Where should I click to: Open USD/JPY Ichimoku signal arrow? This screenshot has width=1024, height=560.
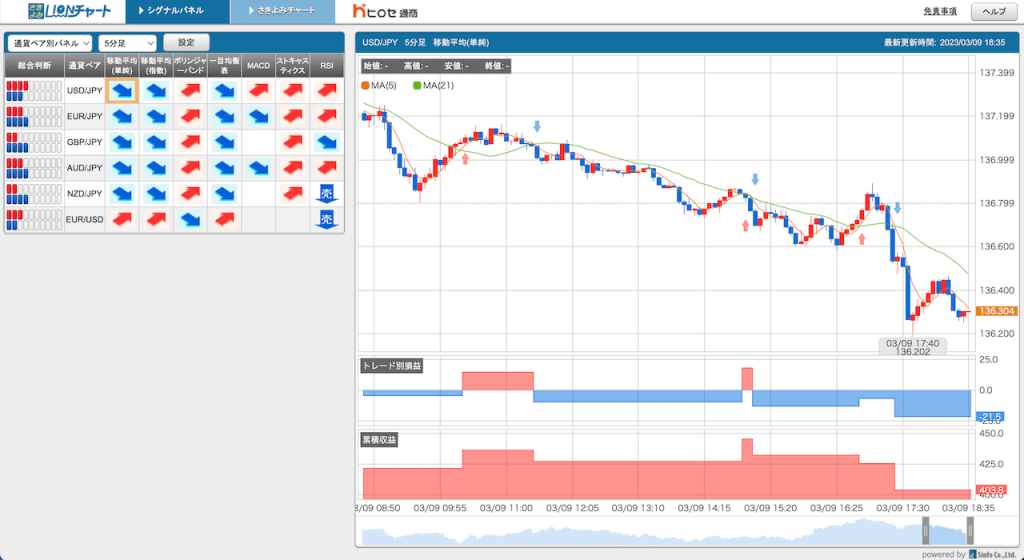click(224, 91)
